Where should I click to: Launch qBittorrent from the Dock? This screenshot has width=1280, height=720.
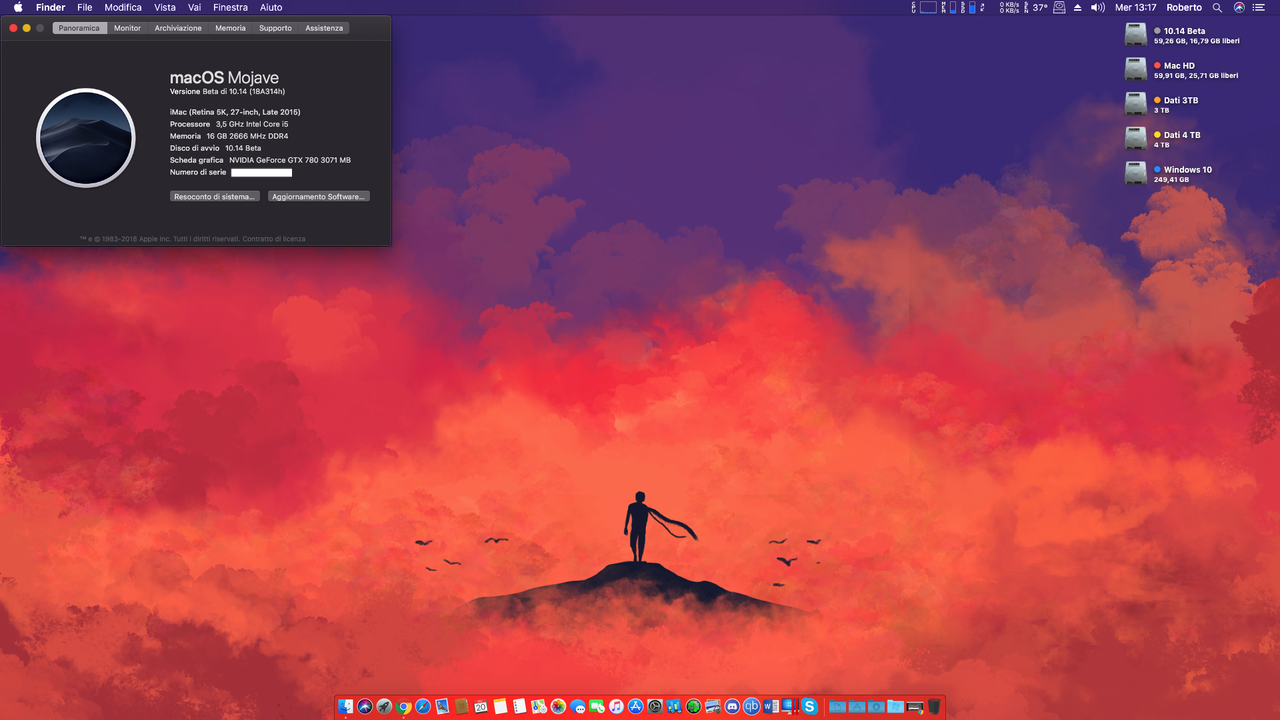751,706
